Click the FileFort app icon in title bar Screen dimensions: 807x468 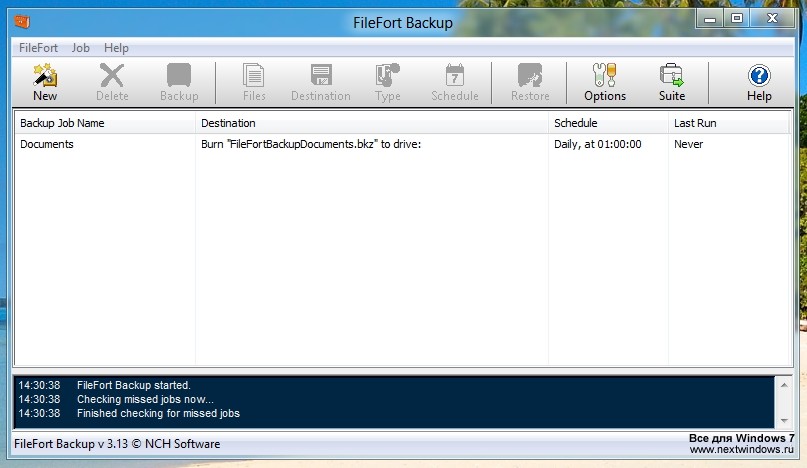(x=22, y=22)
